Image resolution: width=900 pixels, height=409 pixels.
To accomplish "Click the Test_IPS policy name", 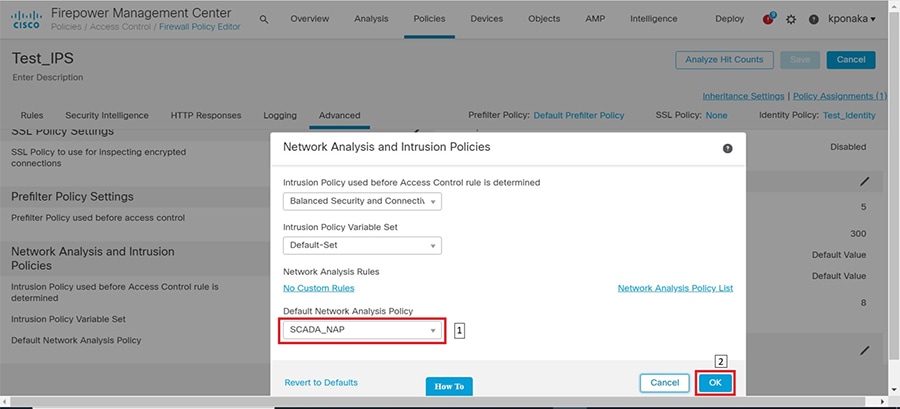I will coord(43,59).
